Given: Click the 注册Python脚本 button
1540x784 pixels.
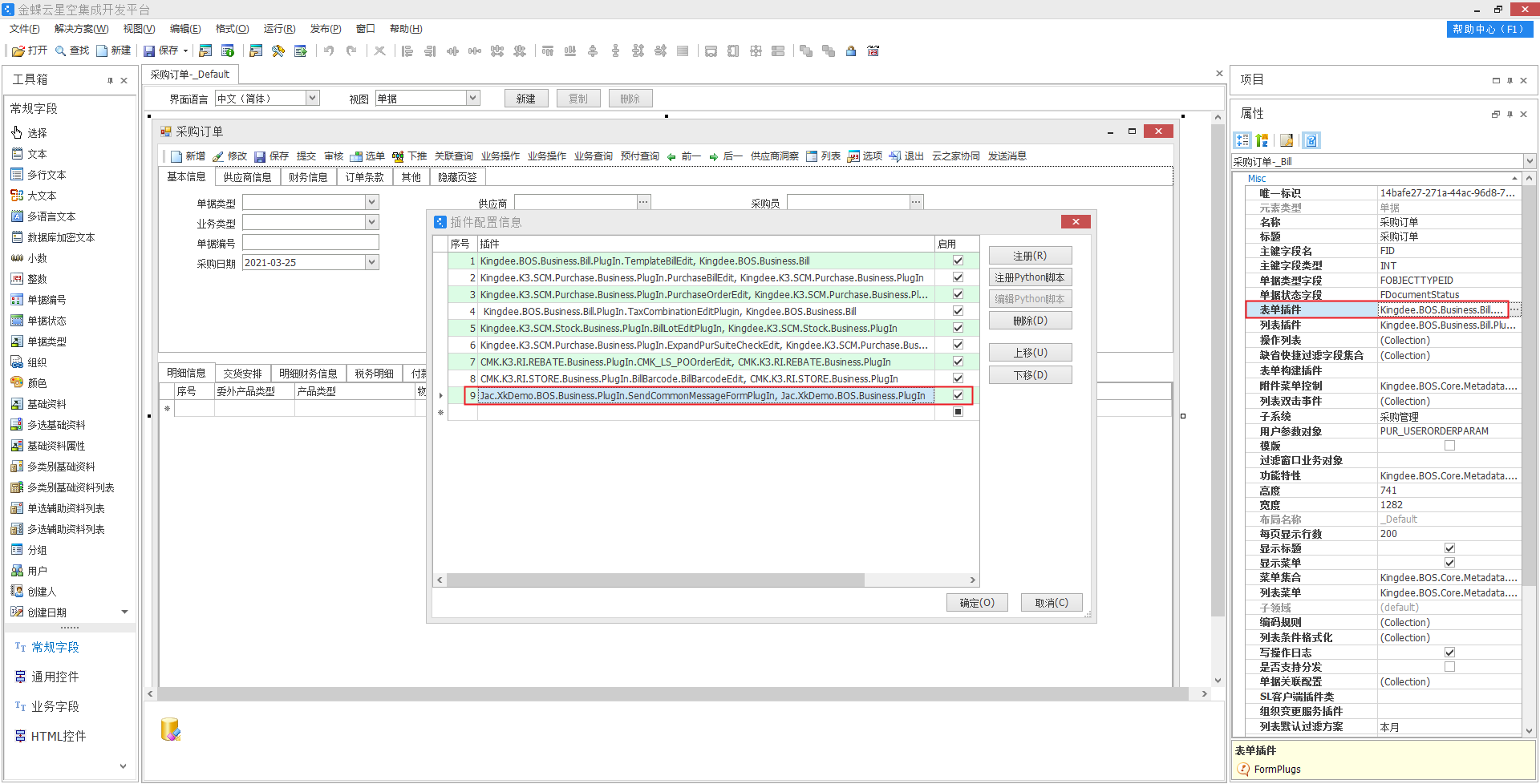Looking at the screenshot, I should tap(1030, 277).
